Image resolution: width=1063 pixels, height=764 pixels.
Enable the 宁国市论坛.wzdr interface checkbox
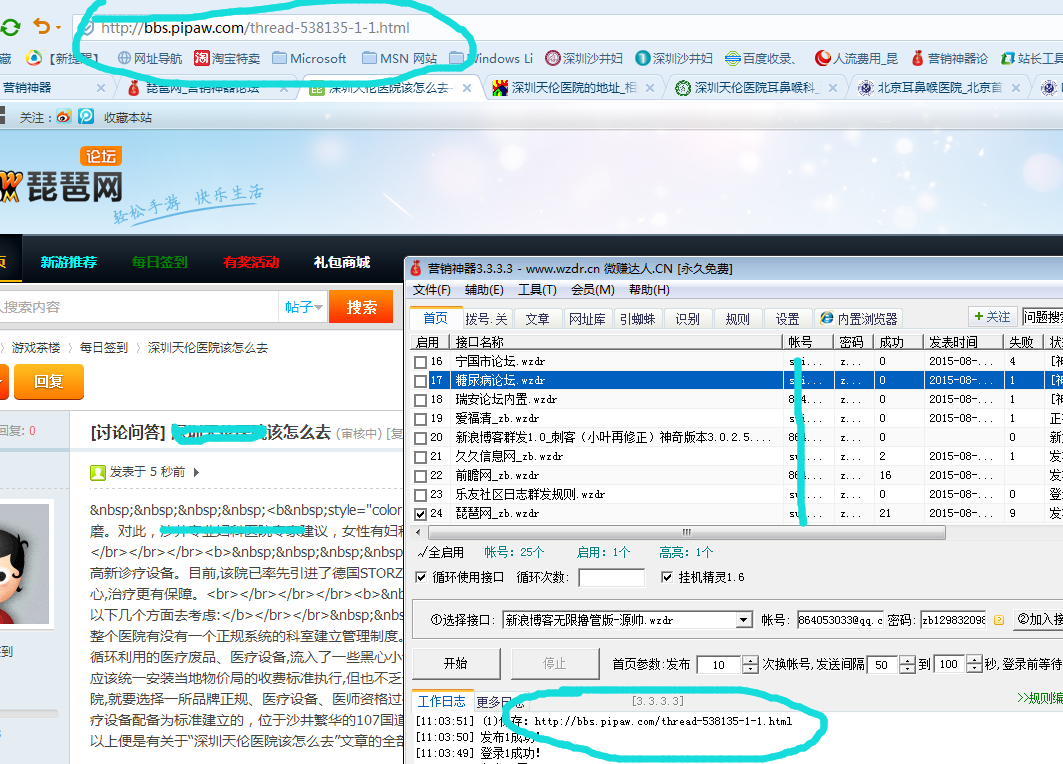421,362
